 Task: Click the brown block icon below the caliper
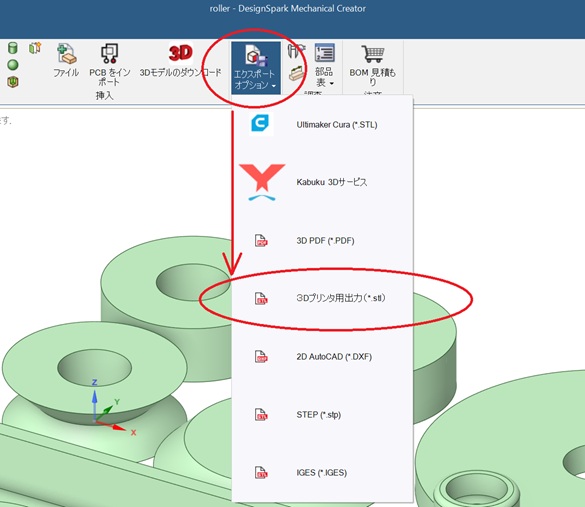(x=297, y=73)
